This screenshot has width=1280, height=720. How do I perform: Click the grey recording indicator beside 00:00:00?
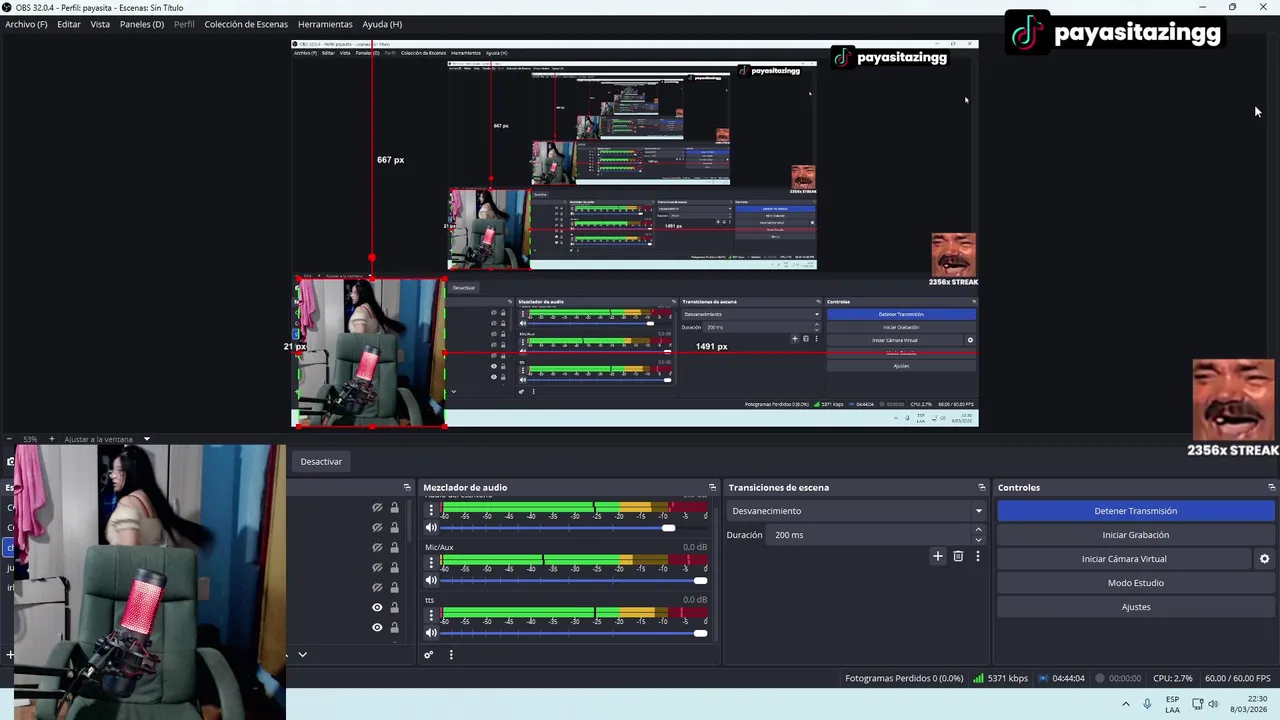point(1100,678)
